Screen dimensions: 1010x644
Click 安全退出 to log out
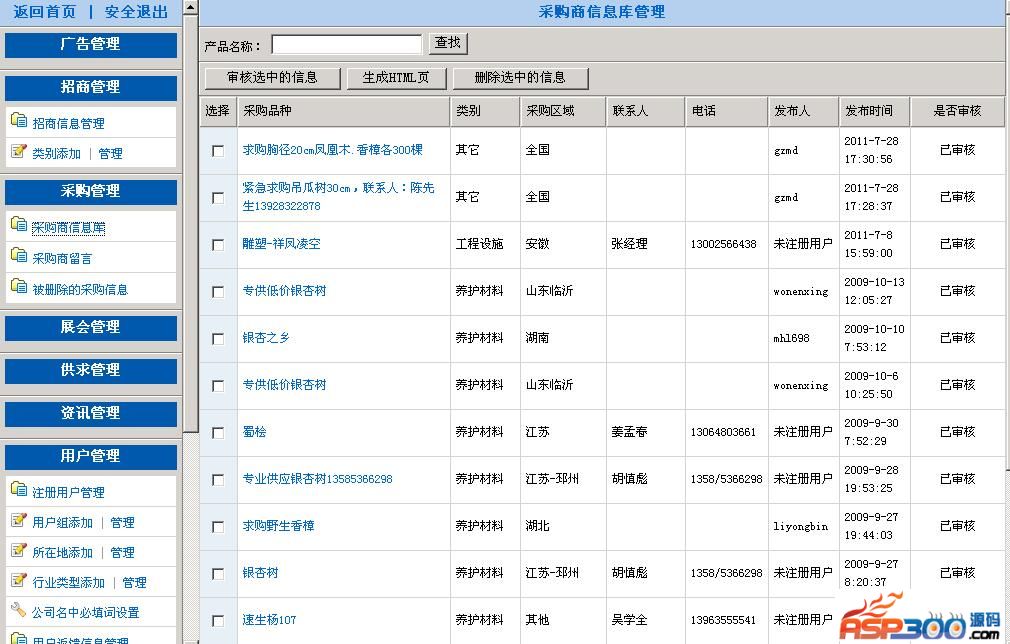coord(136,12)
